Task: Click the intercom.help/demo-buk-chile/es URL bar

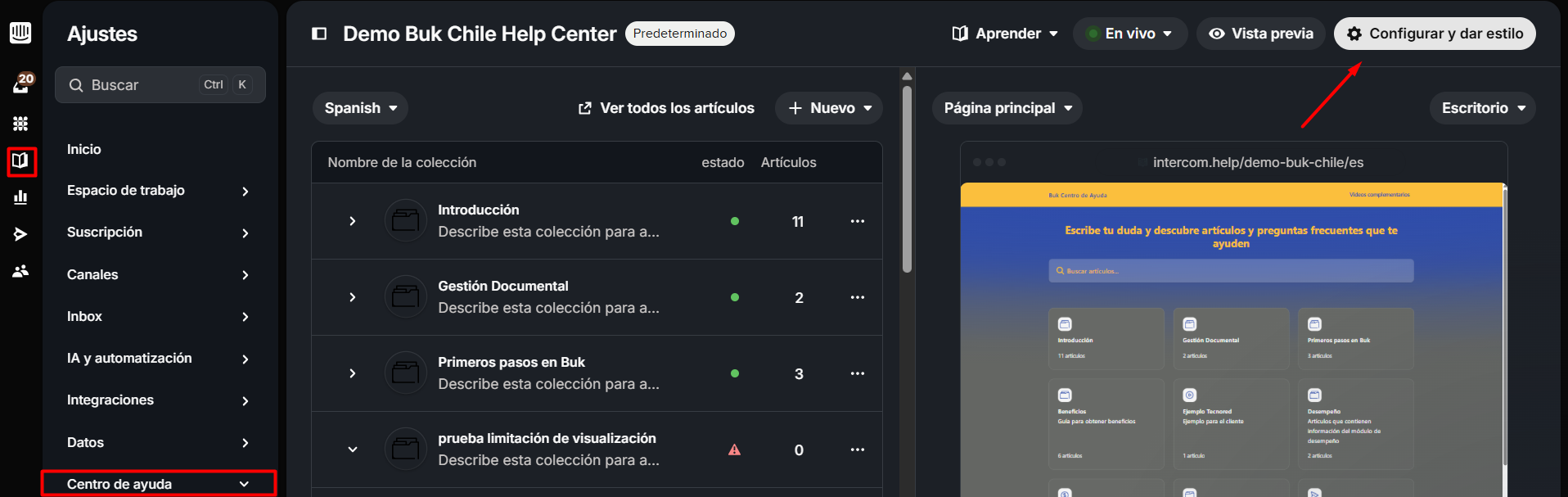Action: click(1258, 162)
